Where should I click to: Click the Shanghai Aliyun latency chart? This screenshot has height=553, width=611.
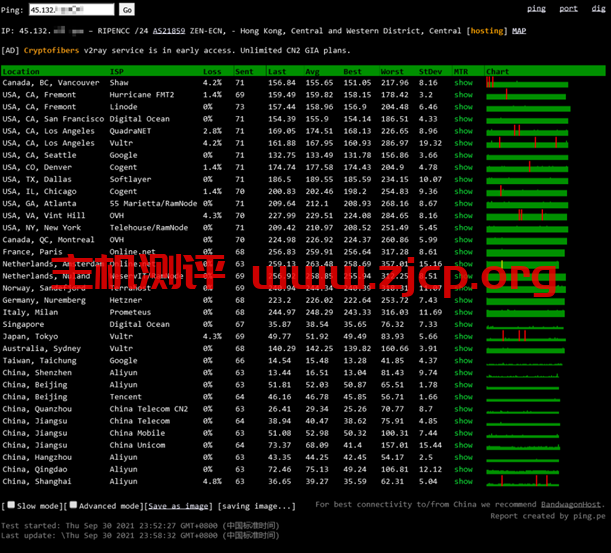pos(523,481)
